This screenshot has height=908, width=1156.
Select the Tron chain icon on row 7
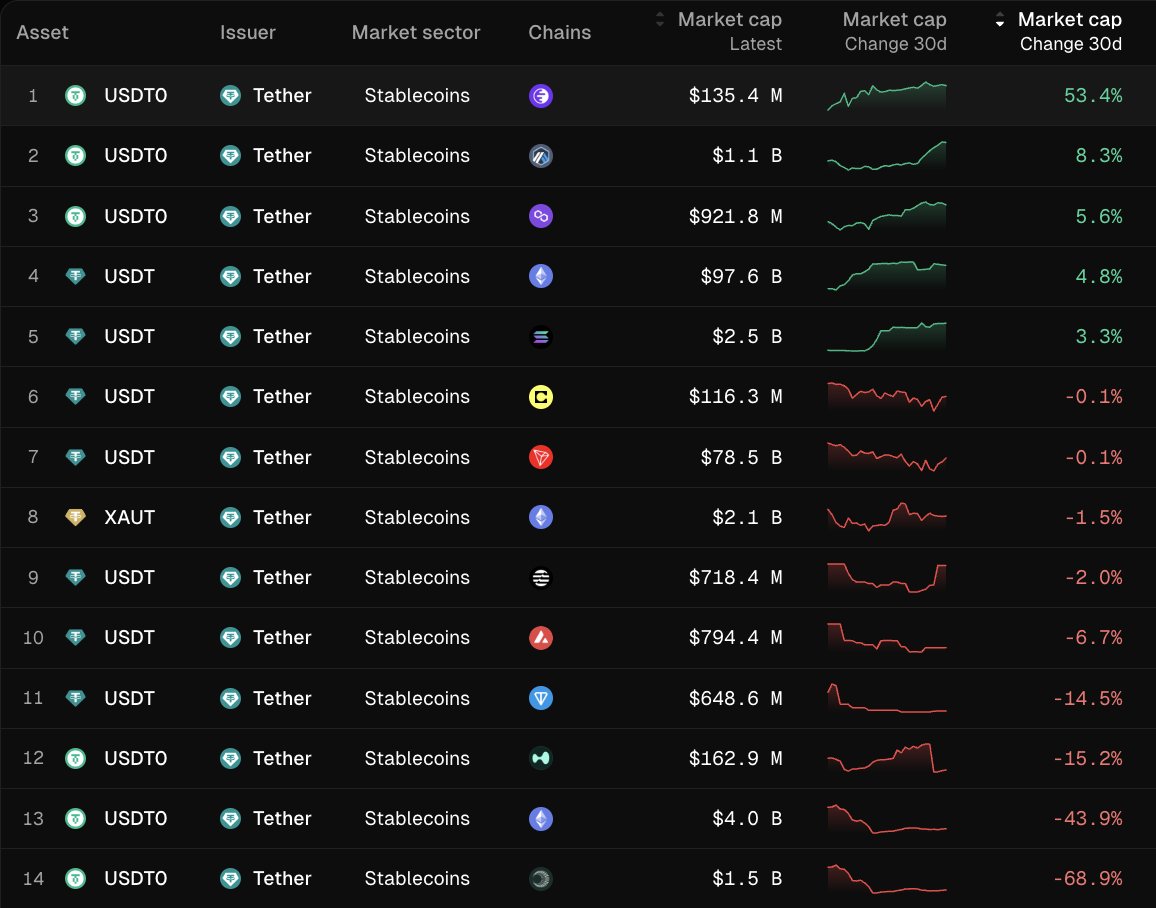[x=540, y=457]
